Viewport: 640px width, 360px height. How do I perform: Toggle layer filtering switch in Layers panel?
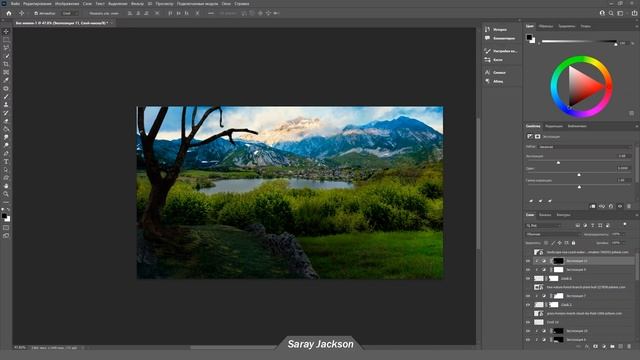click(625, 224)
